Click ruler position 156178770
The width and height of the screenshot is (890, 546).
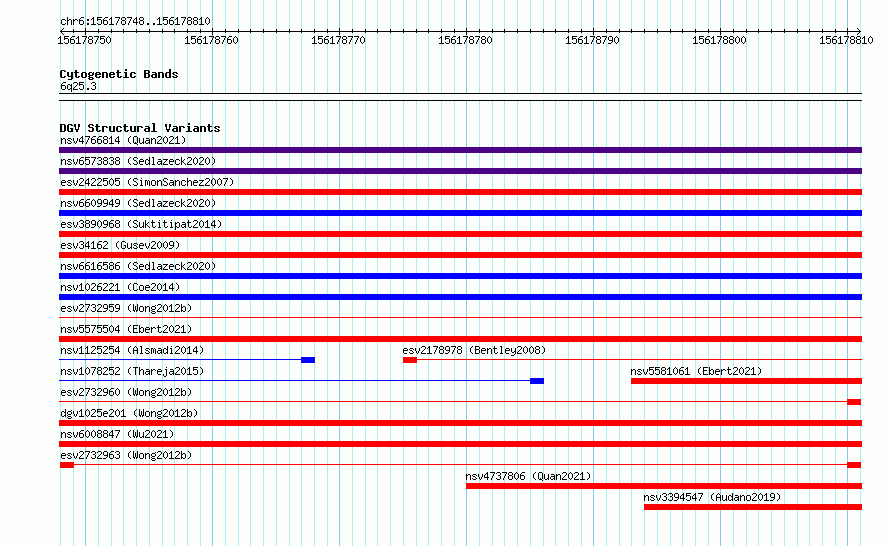(x=338, y=40)
